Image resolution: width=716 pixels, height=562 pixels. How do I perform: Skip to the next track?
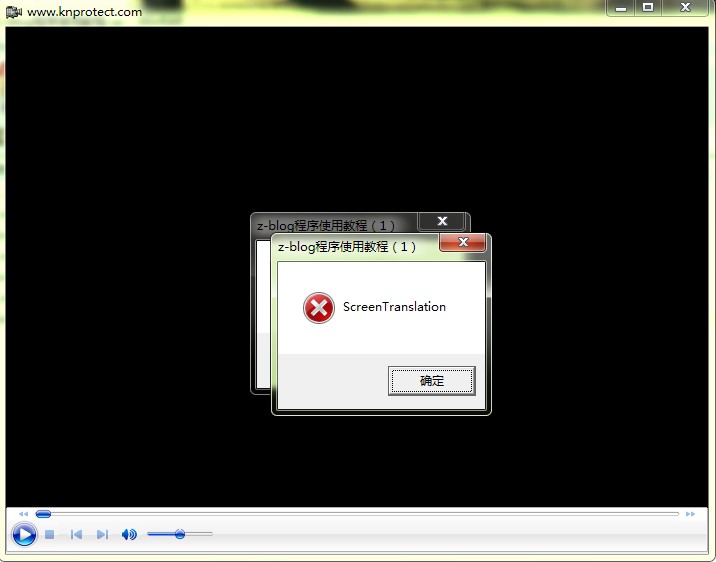102,535
